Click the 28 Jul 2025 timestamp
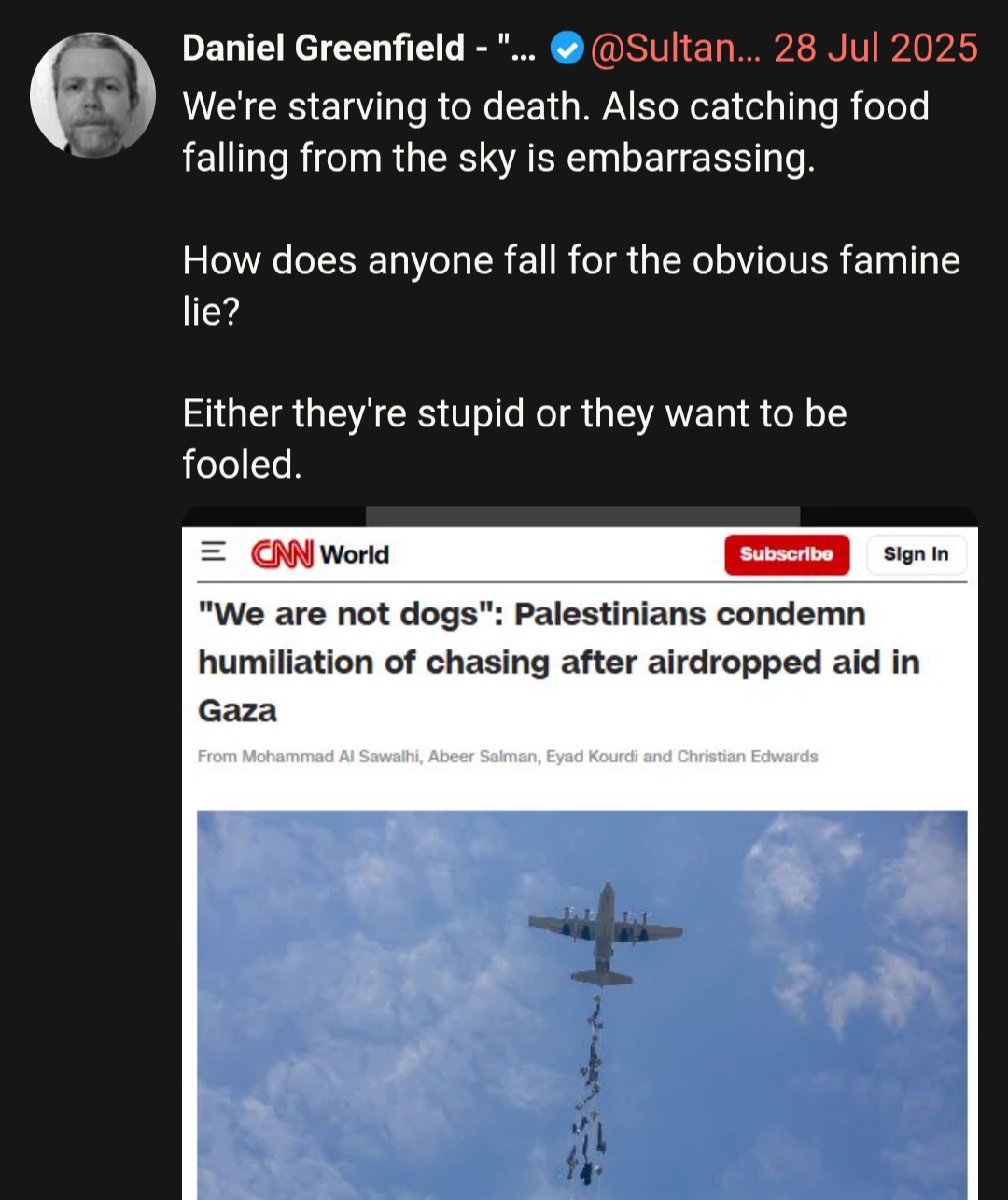The image size is (1008, 1200). pyautogui.click(x=875, y=48)
